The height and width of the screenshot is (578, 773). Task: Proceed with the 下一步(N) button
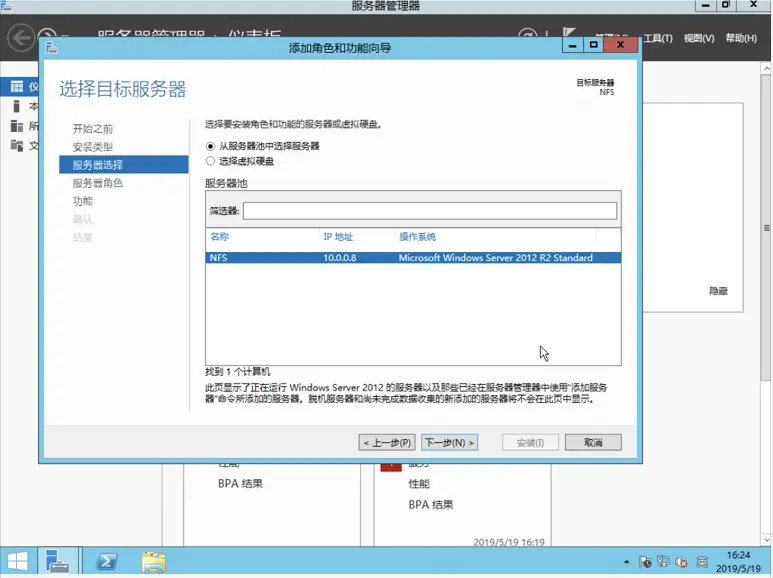click(x=450, y=442)
